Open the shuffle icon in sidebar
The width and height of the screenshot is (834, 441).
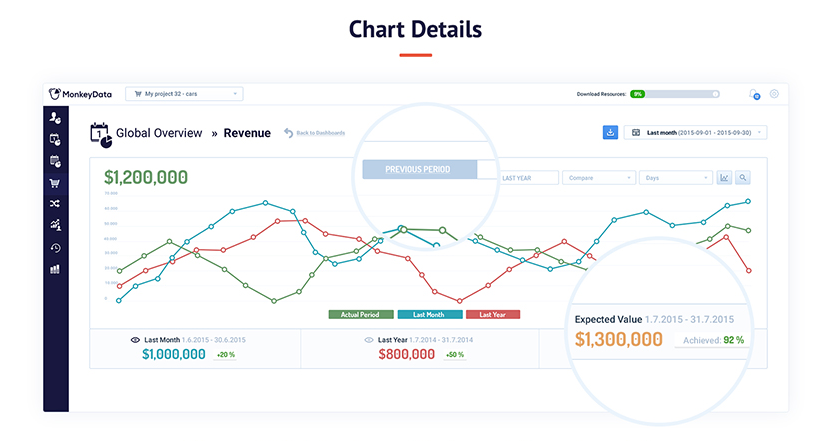[x=56, y=204]
